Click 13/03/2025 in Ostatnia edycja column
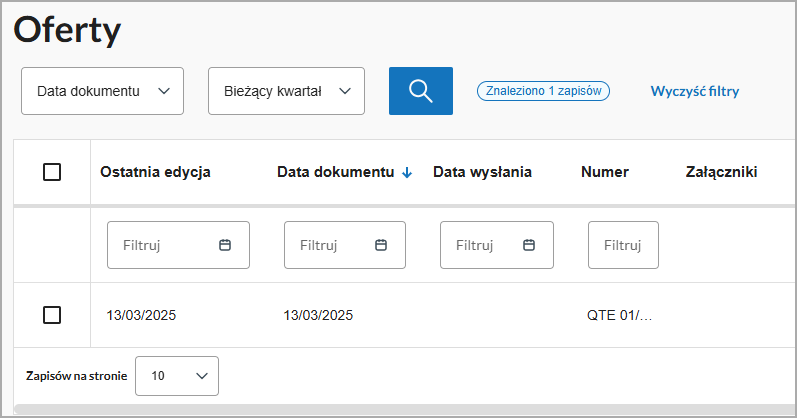The width and height of the screenshot is (797, 418). (x=141, y=315)
